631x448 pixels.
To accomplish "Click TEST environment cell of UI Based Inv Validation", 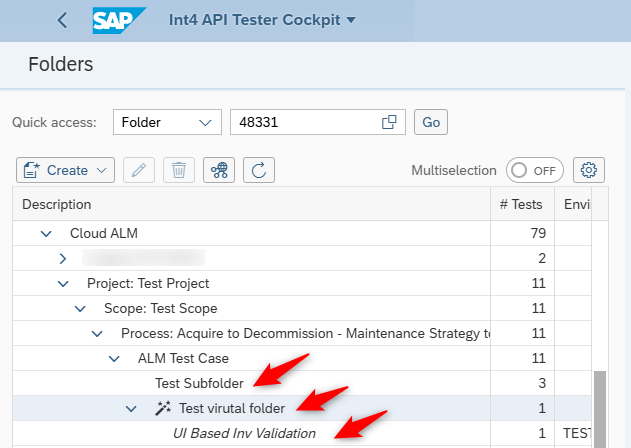I will (x=573, y=433).
